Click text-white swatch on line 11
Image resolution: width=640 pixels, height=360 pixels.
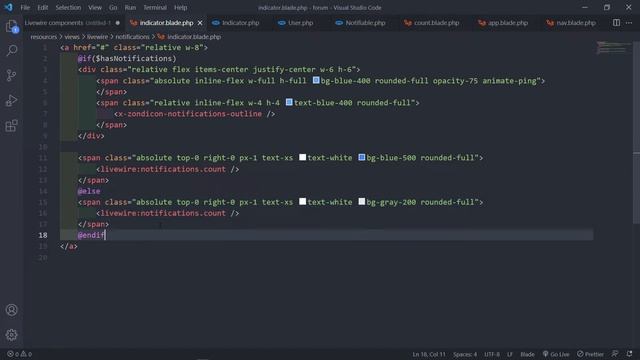302,157
